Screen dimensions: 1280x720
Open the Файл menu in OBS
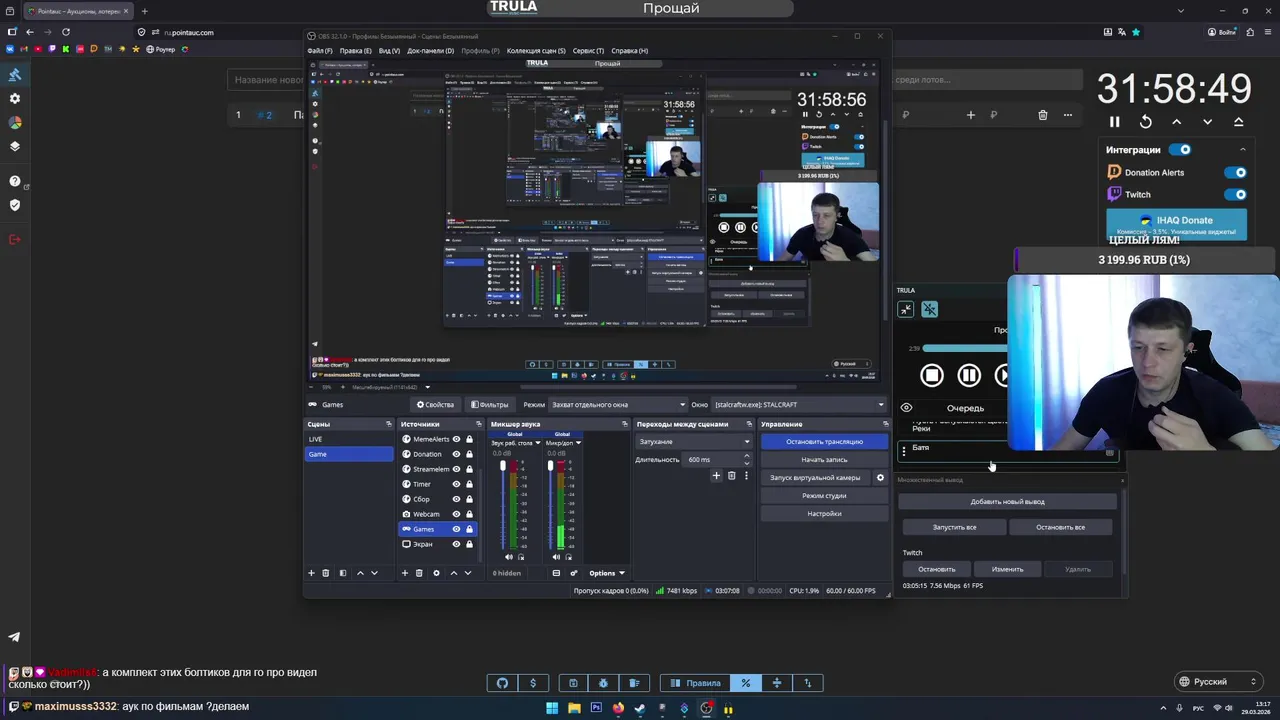320,50
